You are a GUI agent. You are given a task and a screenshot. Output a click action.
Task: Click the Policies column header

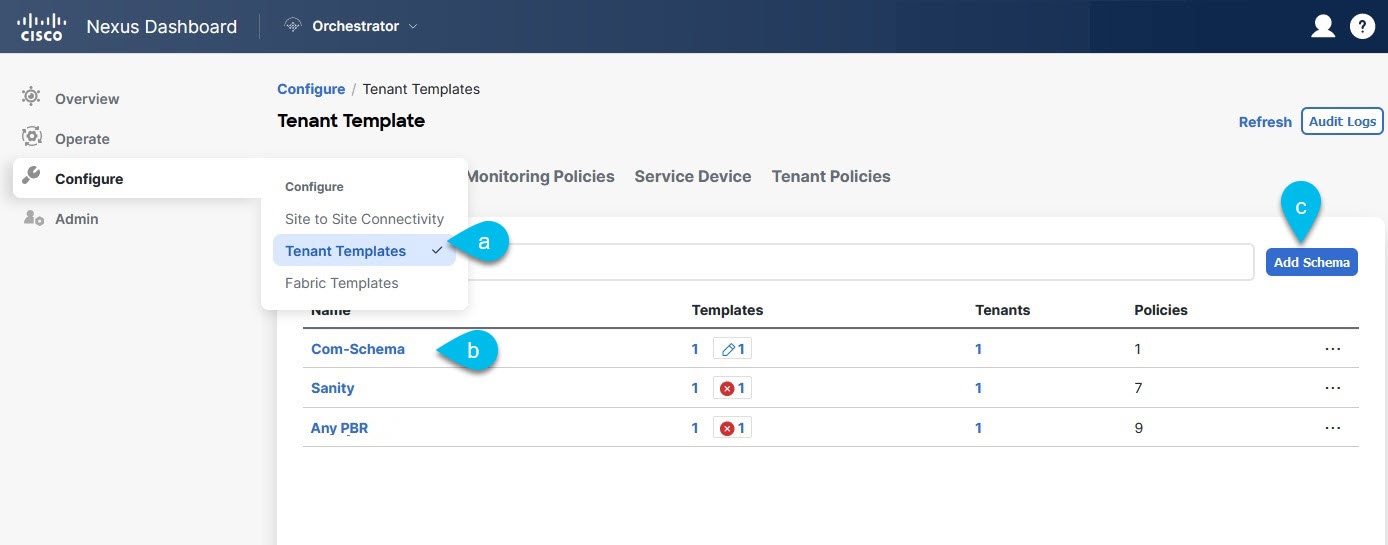(x=1161, y=310)
